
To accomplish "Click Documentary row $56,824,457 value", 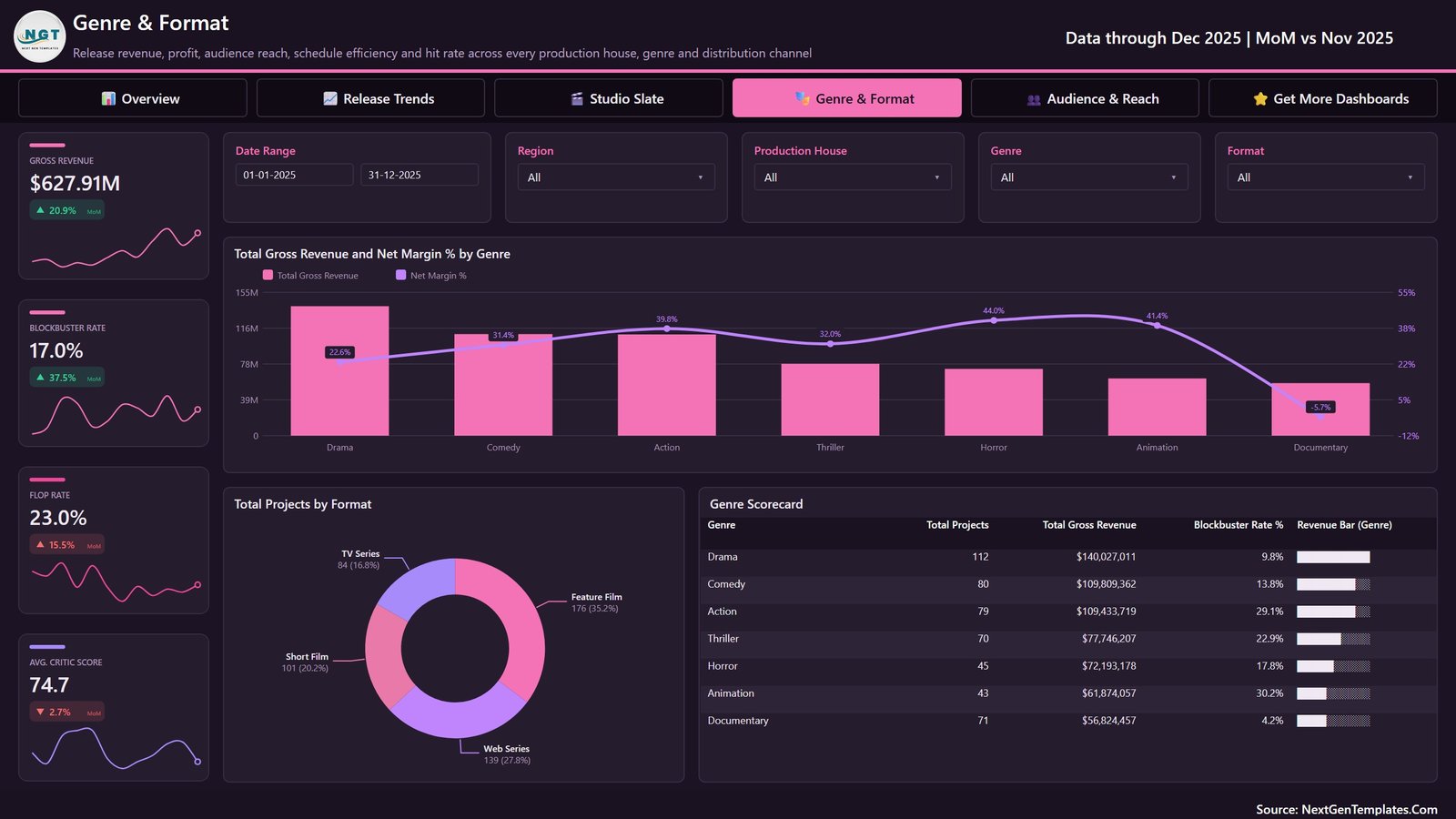I will click(x=1108, y=721).
